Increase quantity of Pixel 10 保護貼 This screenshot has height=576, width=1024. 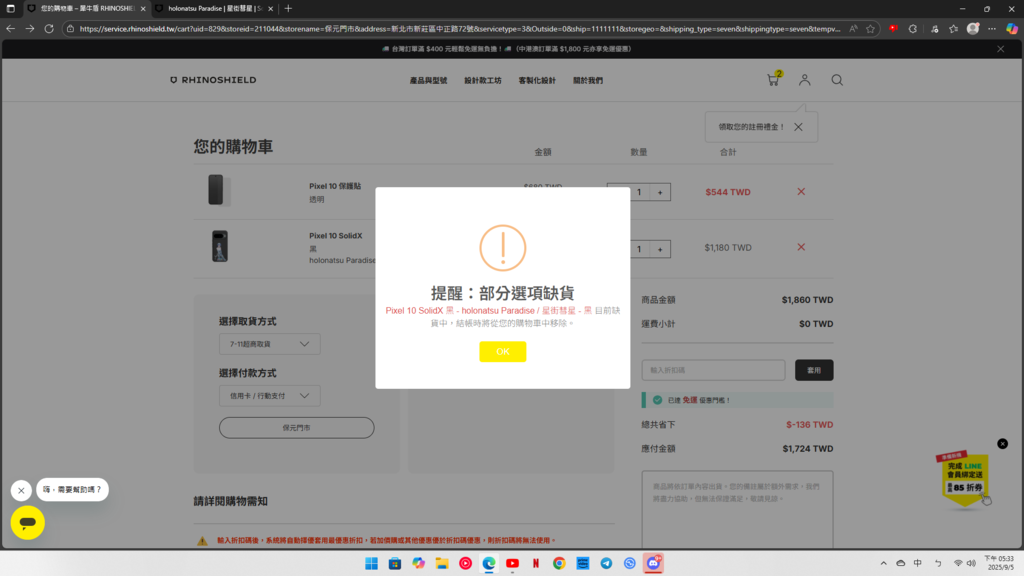click(x=660, y=192)
